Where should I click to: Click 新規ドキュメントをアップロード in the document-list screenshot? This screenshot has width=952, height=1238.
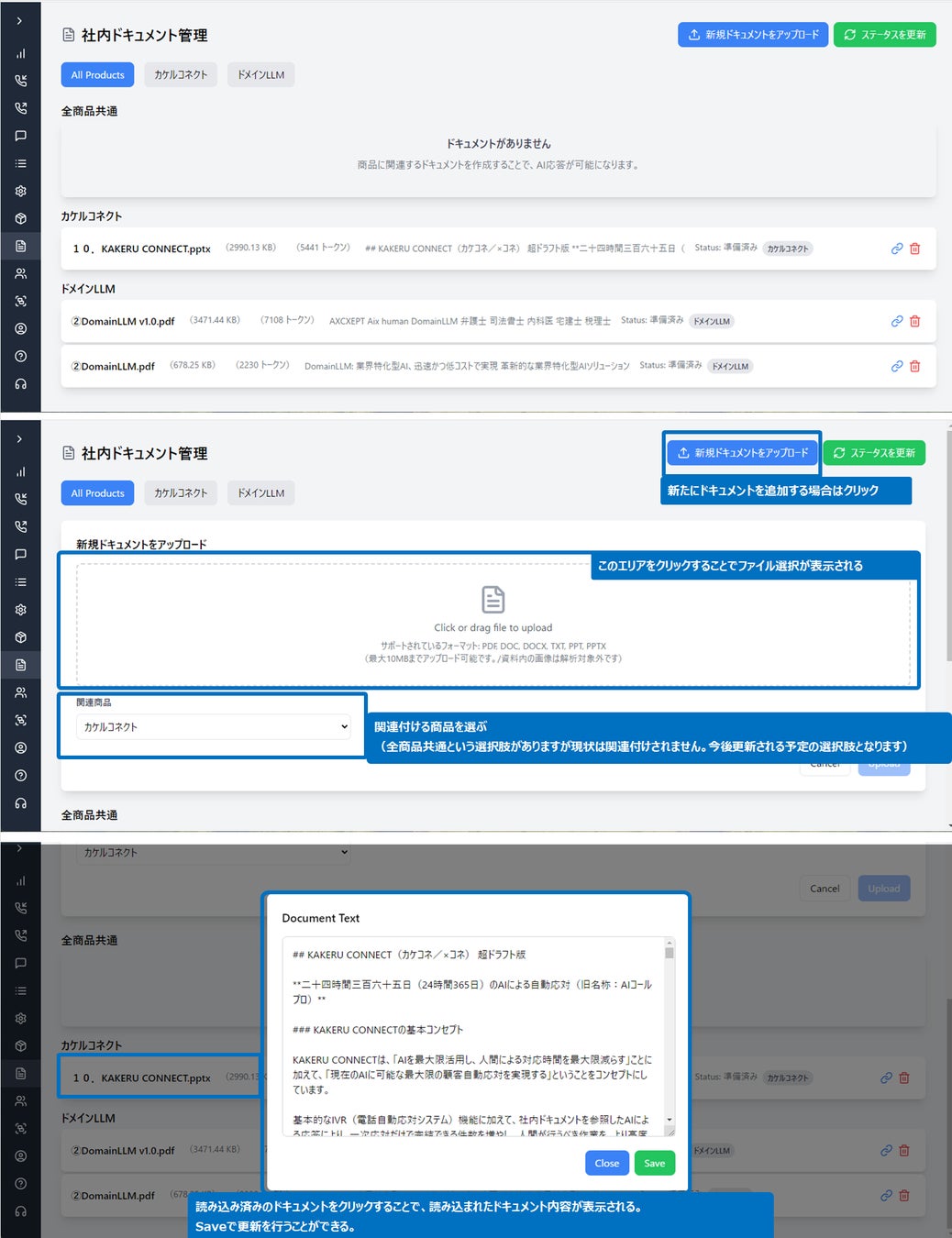753,35
